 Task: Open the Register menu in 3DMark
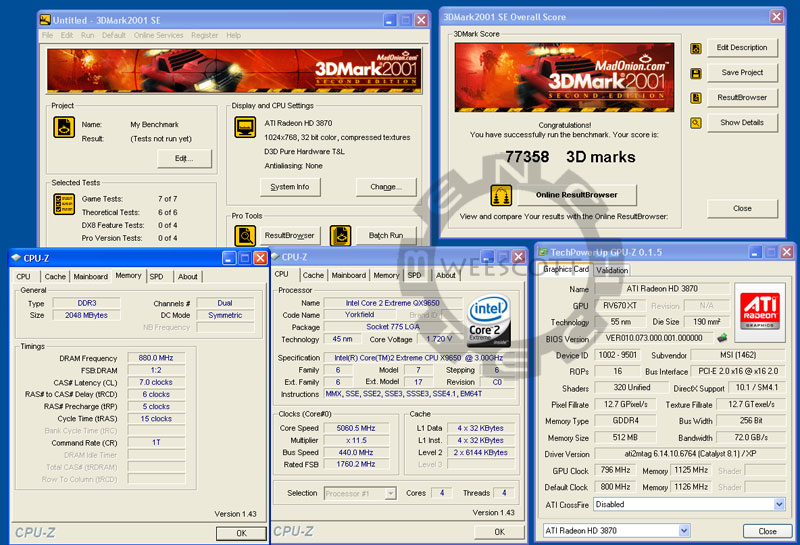point(205,35)
